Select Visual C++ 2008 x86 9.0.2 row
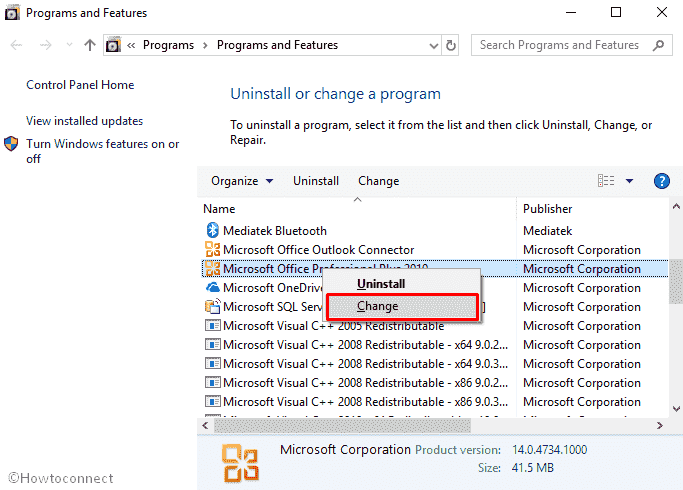This screenshot has height=490, width=683. point(434,382)
